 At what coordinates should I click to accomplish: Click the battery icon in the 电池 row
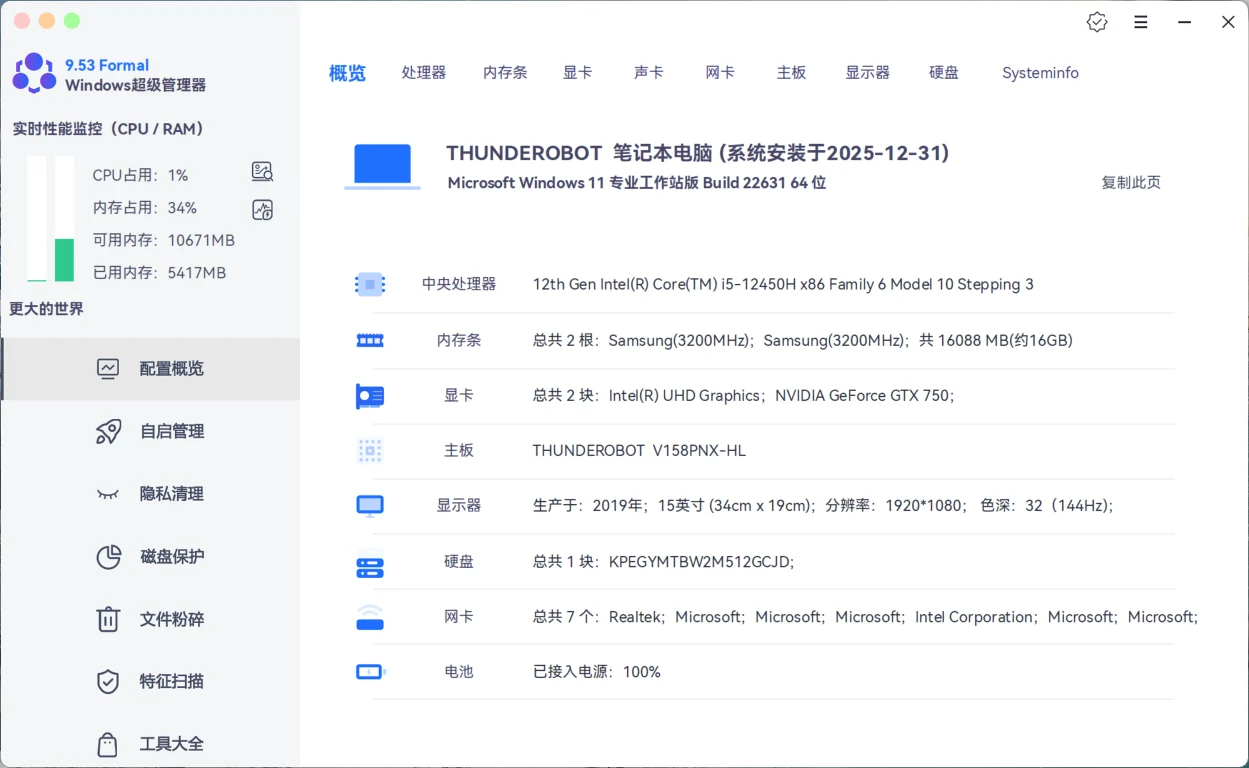tap(370, 672)
